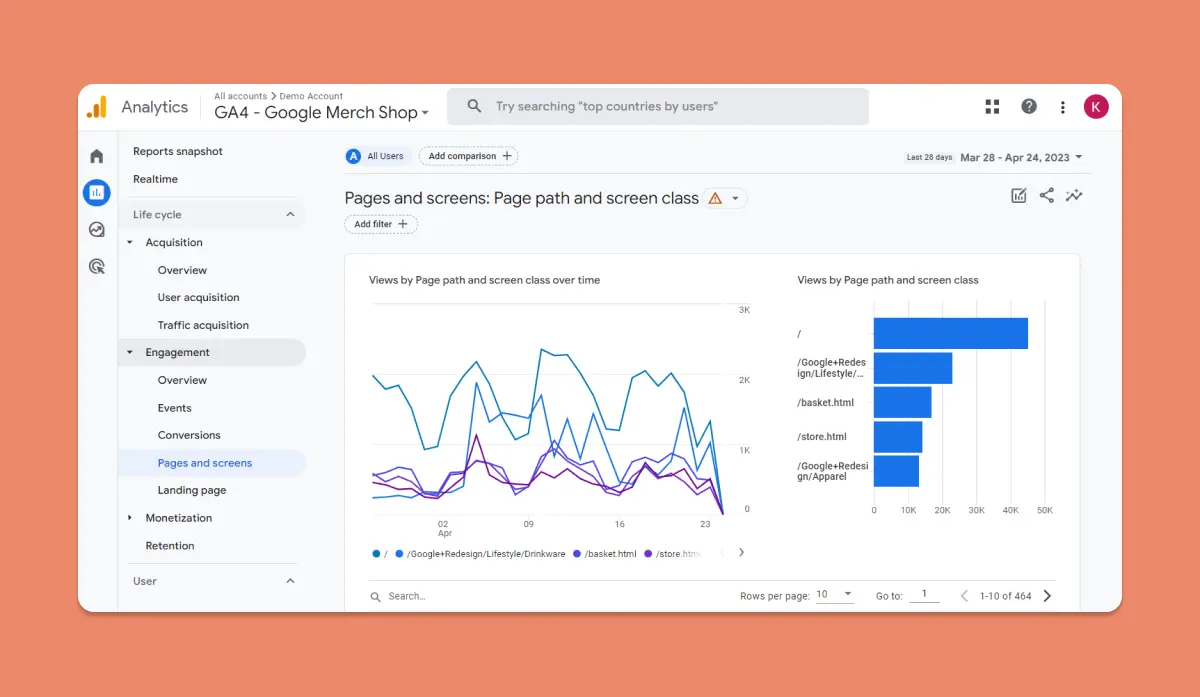Open Engagement Overview
This screenshot has width=1200, height=697.
tap(182, 380)
